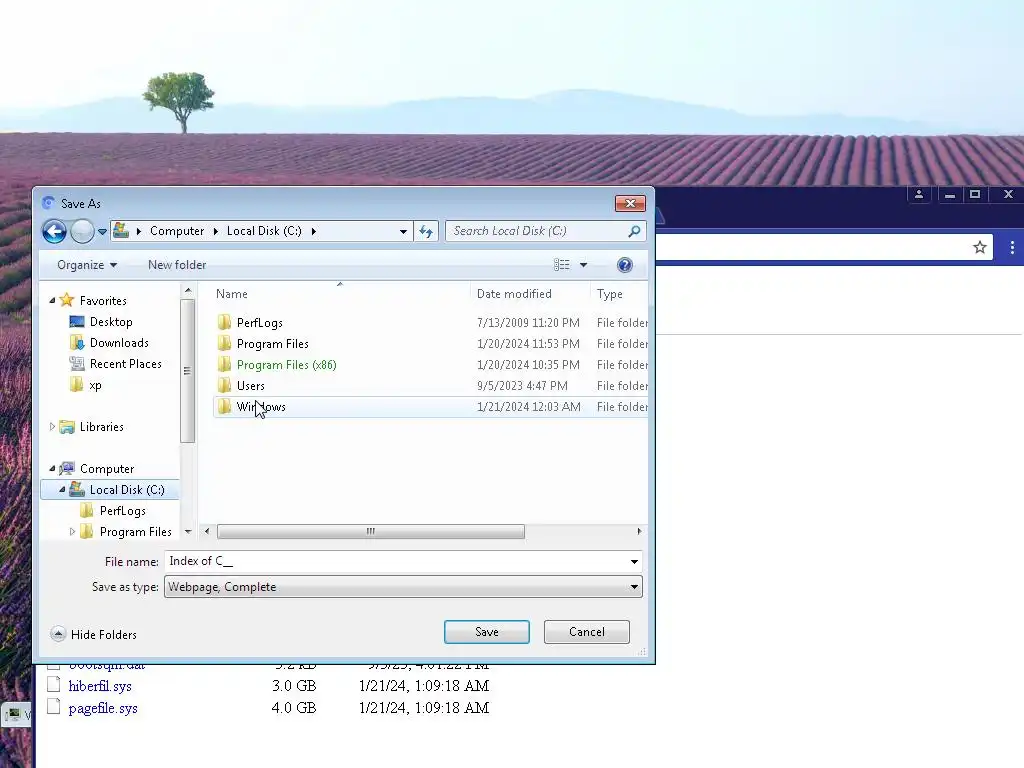Click the 9/5/2023 4:47 PM date cell

pyautogui.click(x=522, y=386)
